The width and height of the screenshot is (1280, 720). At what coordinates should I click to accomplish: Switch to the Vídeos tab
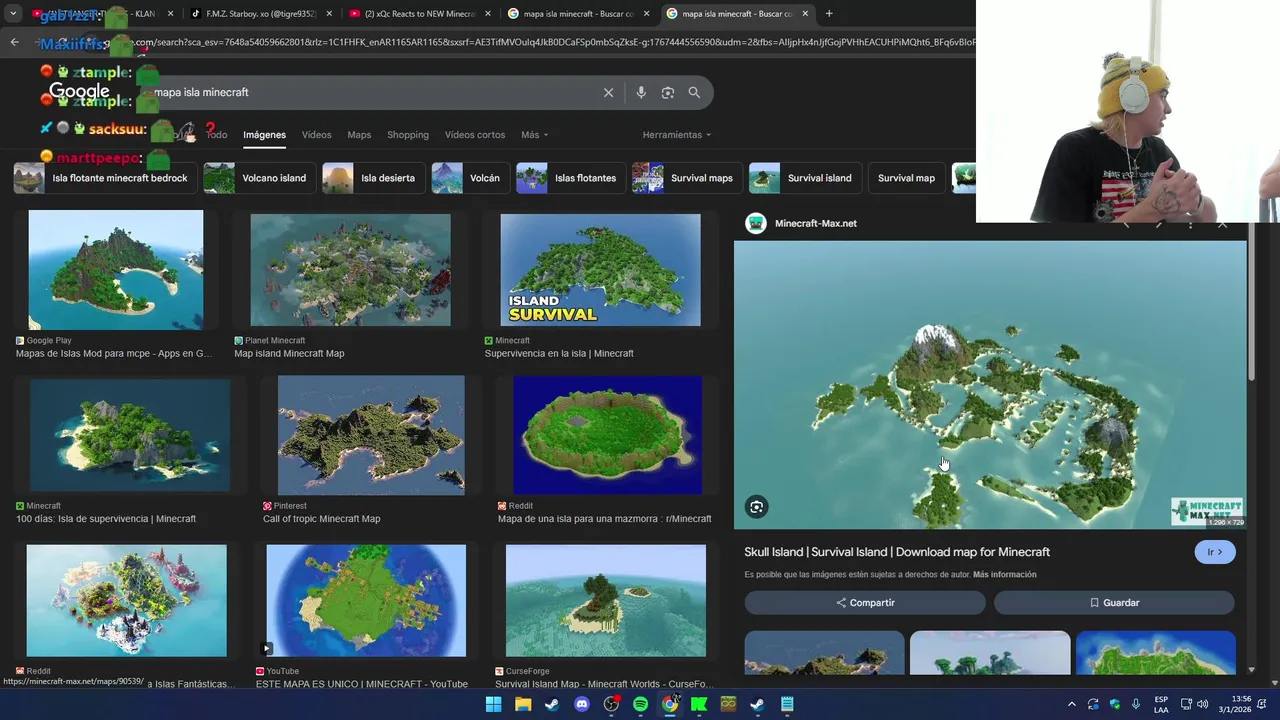(316, 135)
